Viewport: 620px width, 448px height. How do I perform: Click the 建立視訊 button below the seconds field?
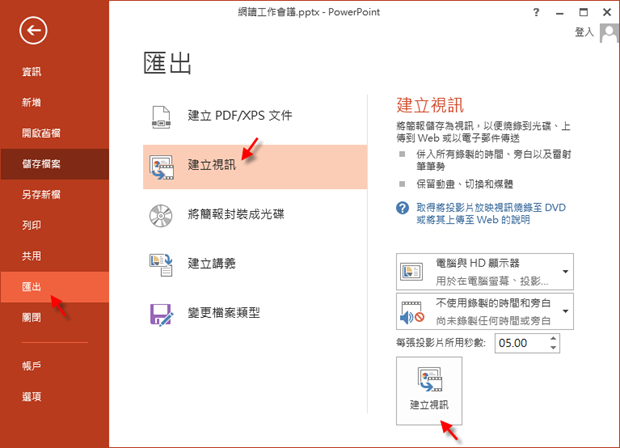pos(429,391)
